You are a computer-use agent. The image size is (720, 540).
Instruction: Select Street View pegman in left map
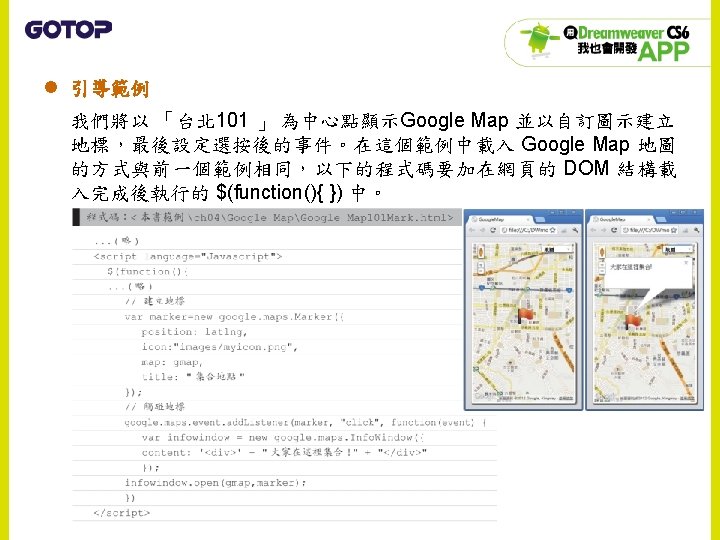pos(481,253)
